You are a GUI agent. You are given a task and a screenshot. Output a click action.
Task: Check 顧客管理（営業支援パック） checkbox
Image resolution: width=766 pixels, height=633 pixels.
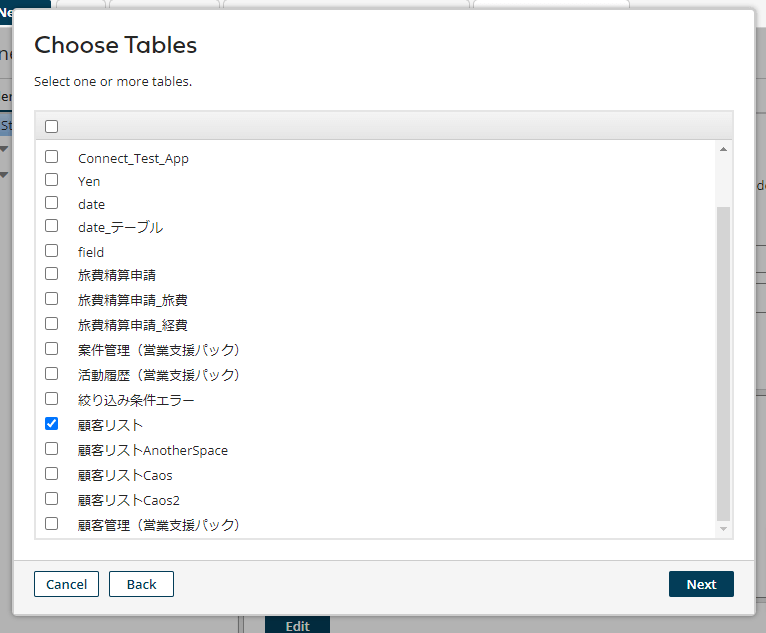click(52, 523)
